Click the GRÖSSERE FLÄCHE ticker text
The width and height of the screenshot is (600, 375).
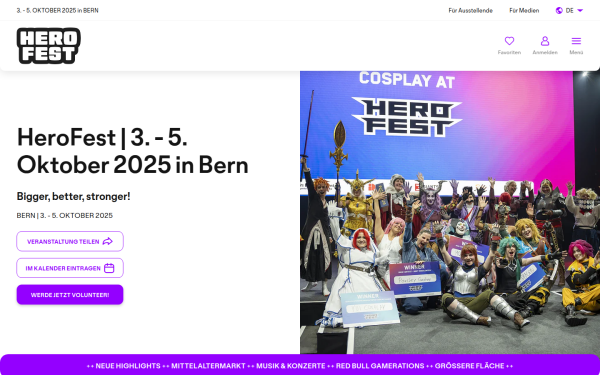[470, 366]
